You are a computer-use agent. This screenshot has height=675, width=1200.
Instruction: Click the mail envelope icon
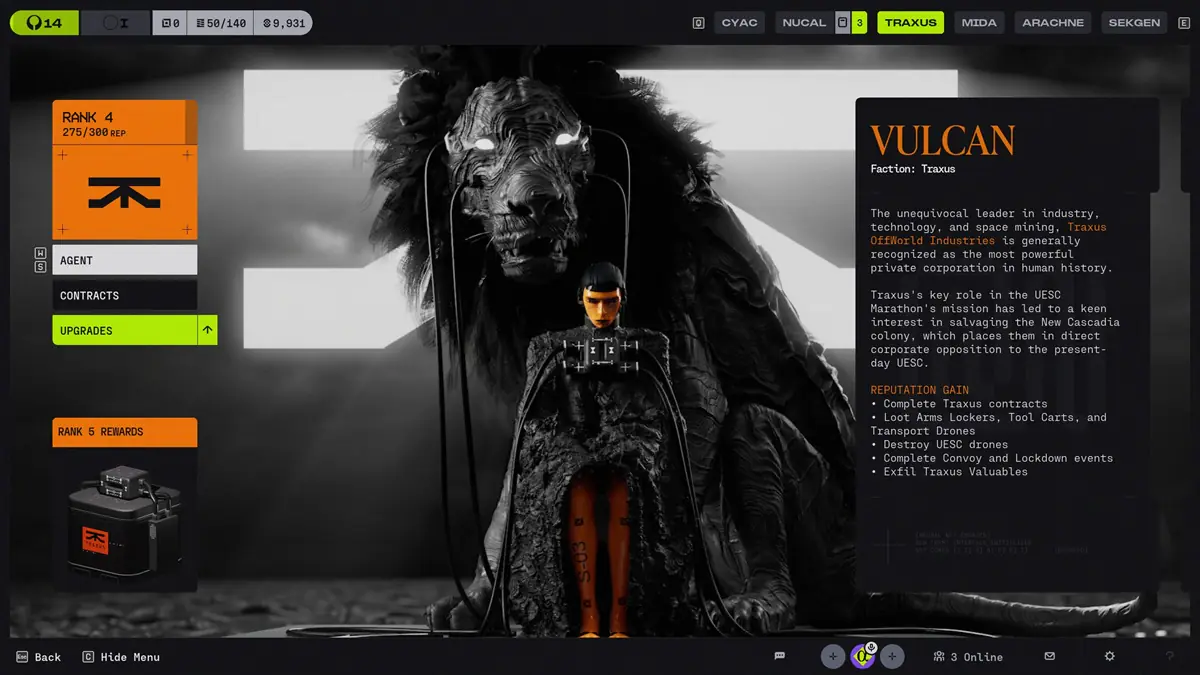click(x=1049, y=656)
